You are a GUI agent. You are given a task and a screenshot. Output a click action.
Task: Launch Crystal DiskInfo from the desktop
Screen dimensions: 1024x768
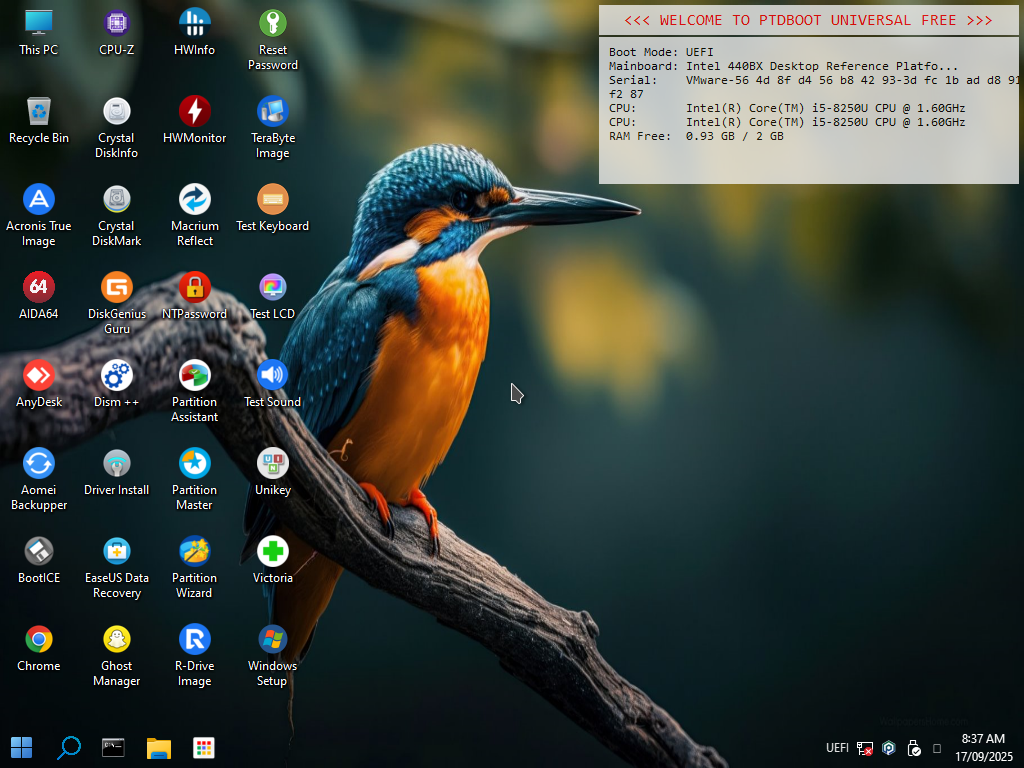click(x=117, y=111)
